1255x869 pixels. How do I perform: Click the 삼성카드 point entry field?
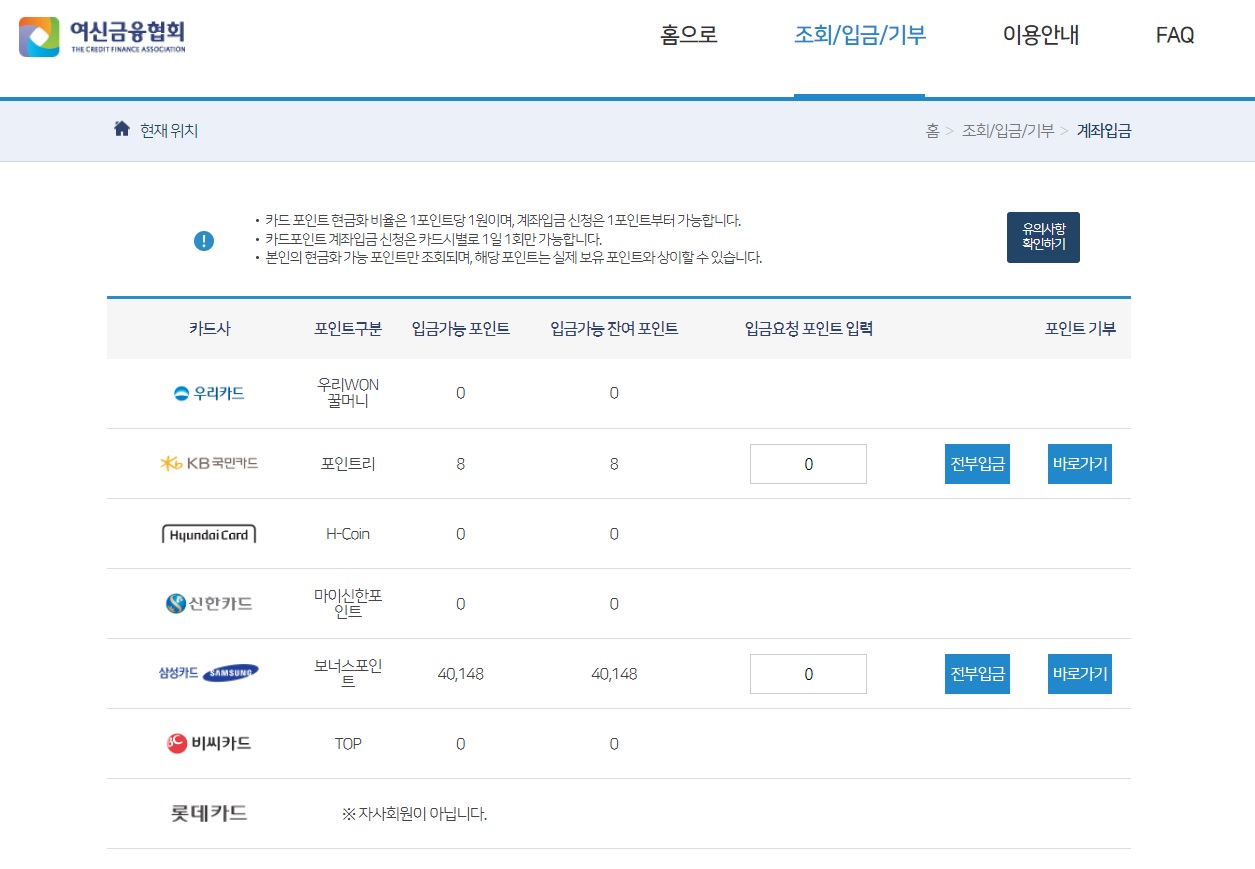coord(808,673)
